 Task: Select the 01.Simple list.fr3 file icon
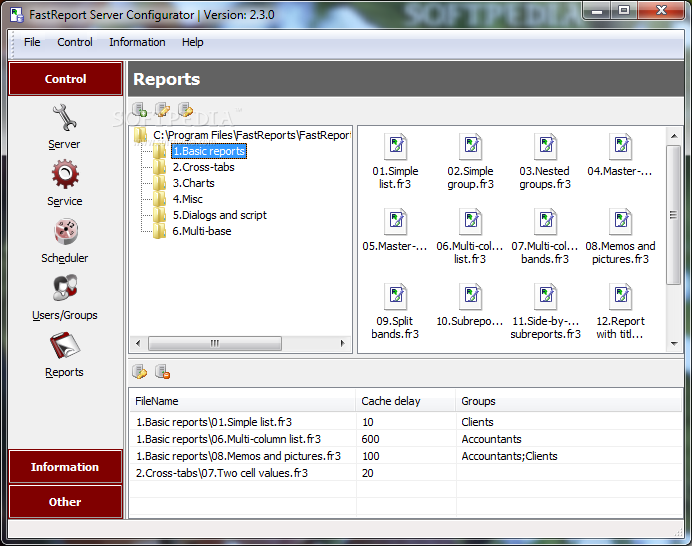tap(396, 146)
